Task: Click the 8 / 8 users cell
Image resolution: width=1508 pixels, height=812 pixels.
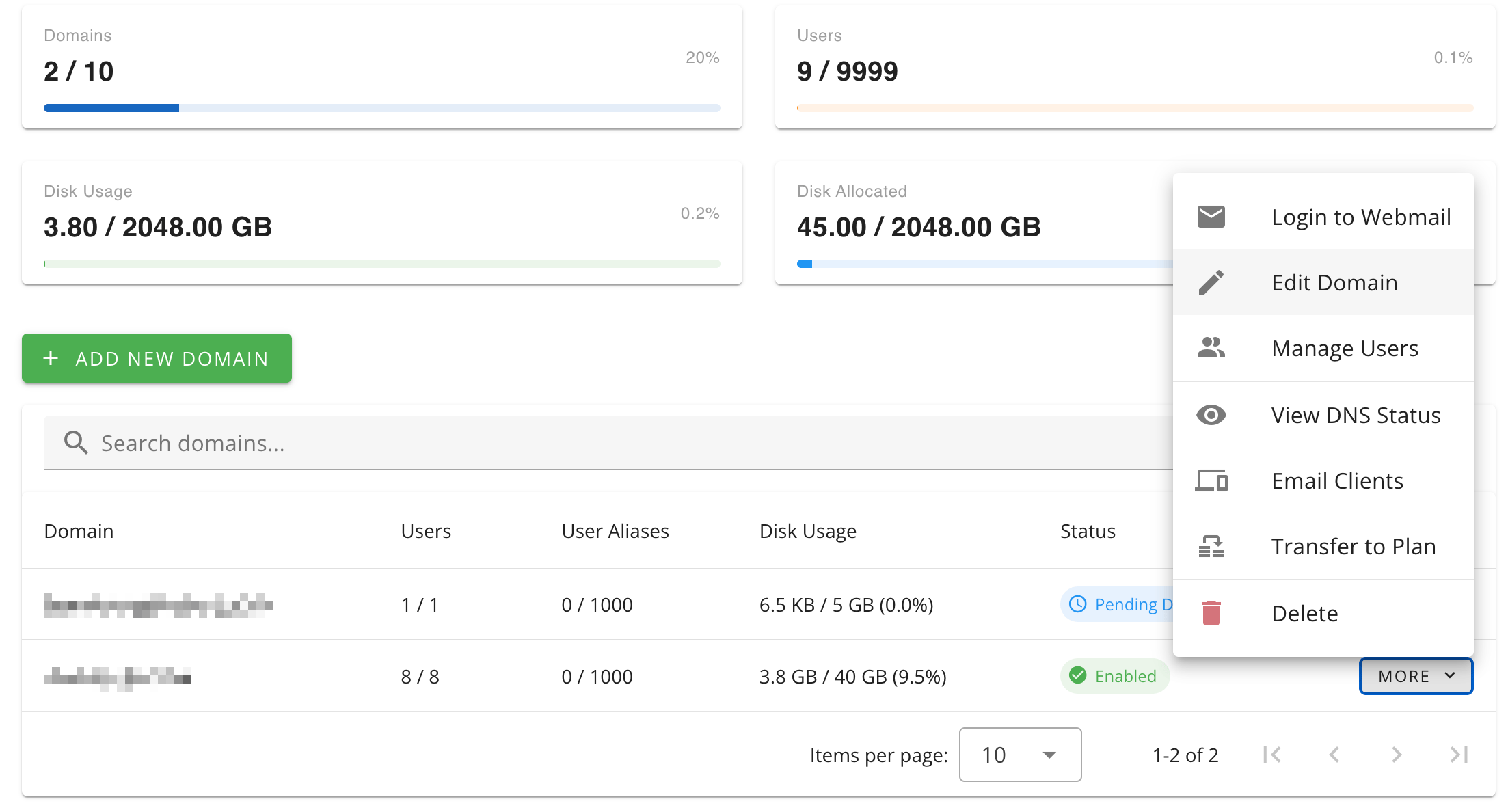Action: click(x=420, y=677)
